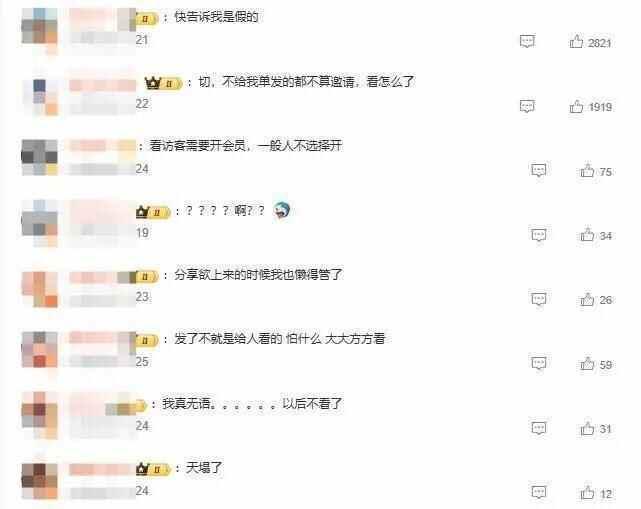Like the '发了不就是给人看的' comment

tap(587, 363)
